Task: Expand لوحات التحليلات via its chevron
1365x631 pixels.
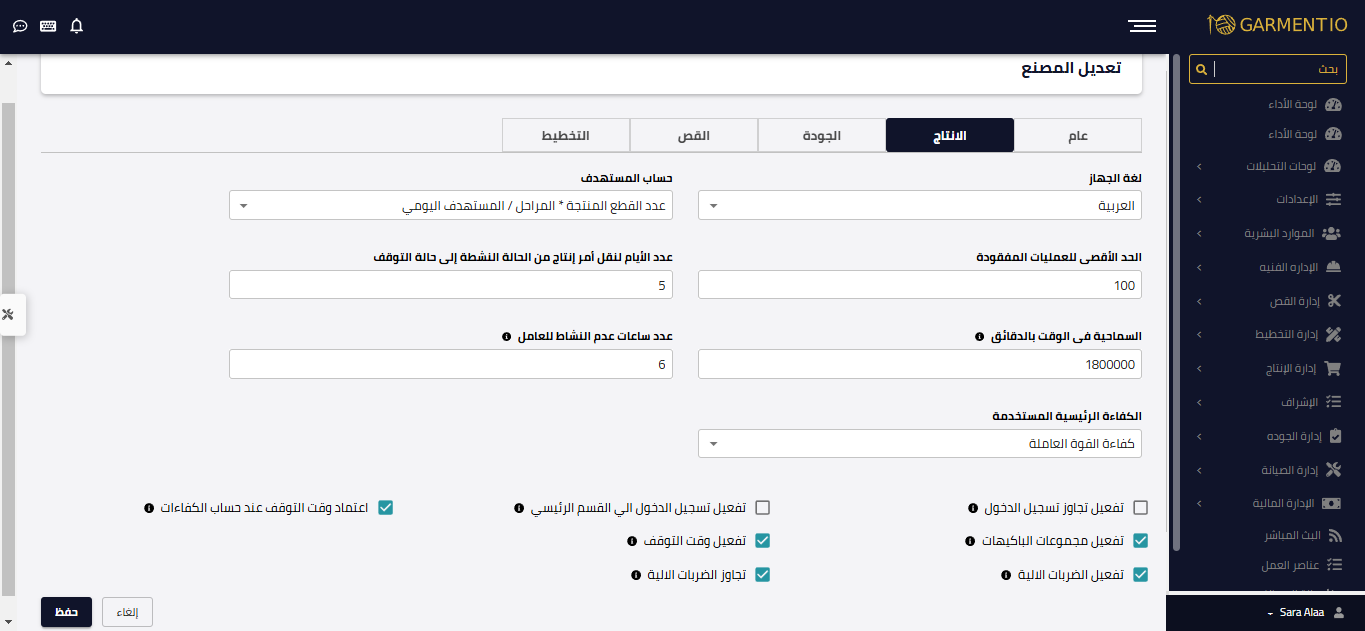Action: 1199,166
